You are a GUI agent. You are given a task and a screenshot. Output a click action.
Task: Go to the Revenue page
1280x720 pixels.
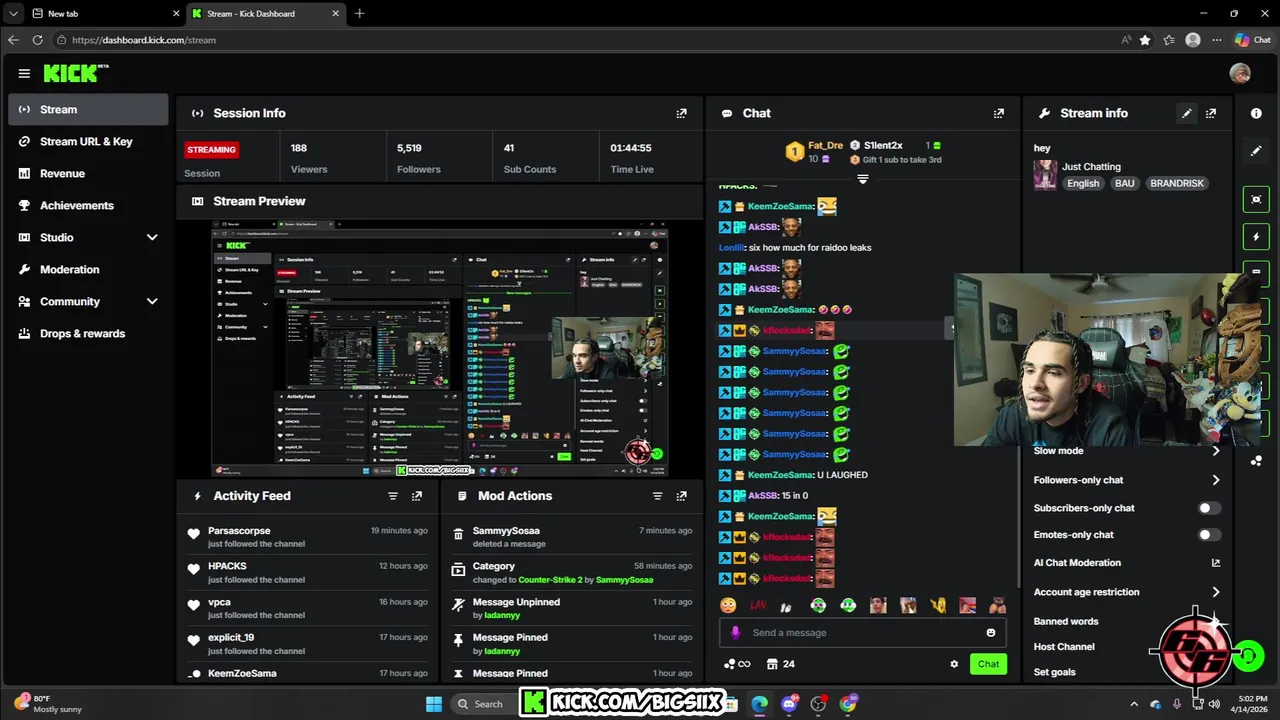88,173
